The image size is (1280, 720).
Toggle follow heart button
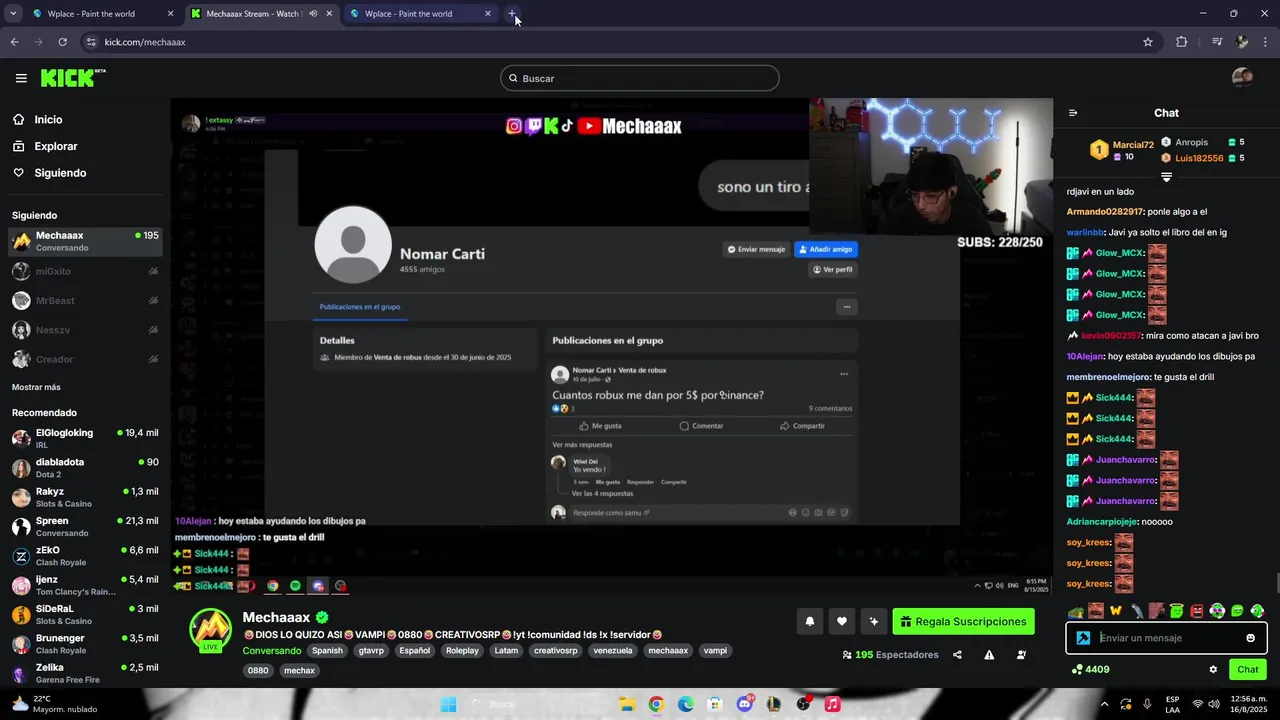pyautogui.click(x=842, y=621)
